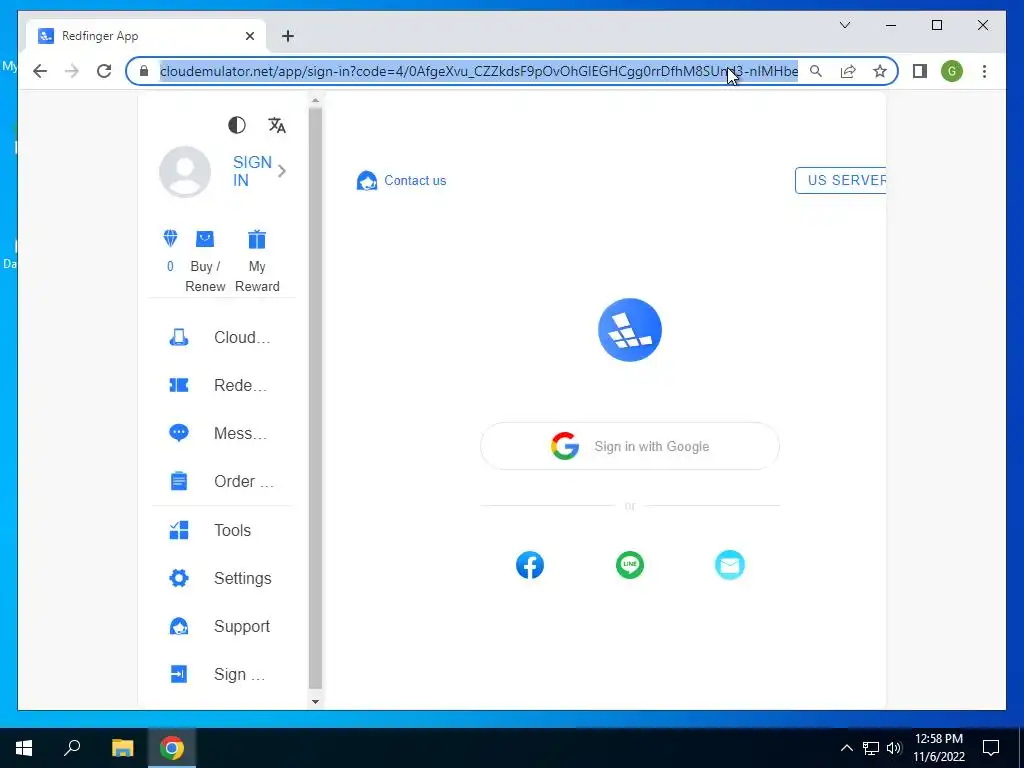Click the gray profile avatar
The image size is (1024, 768).
pos(185,171)
